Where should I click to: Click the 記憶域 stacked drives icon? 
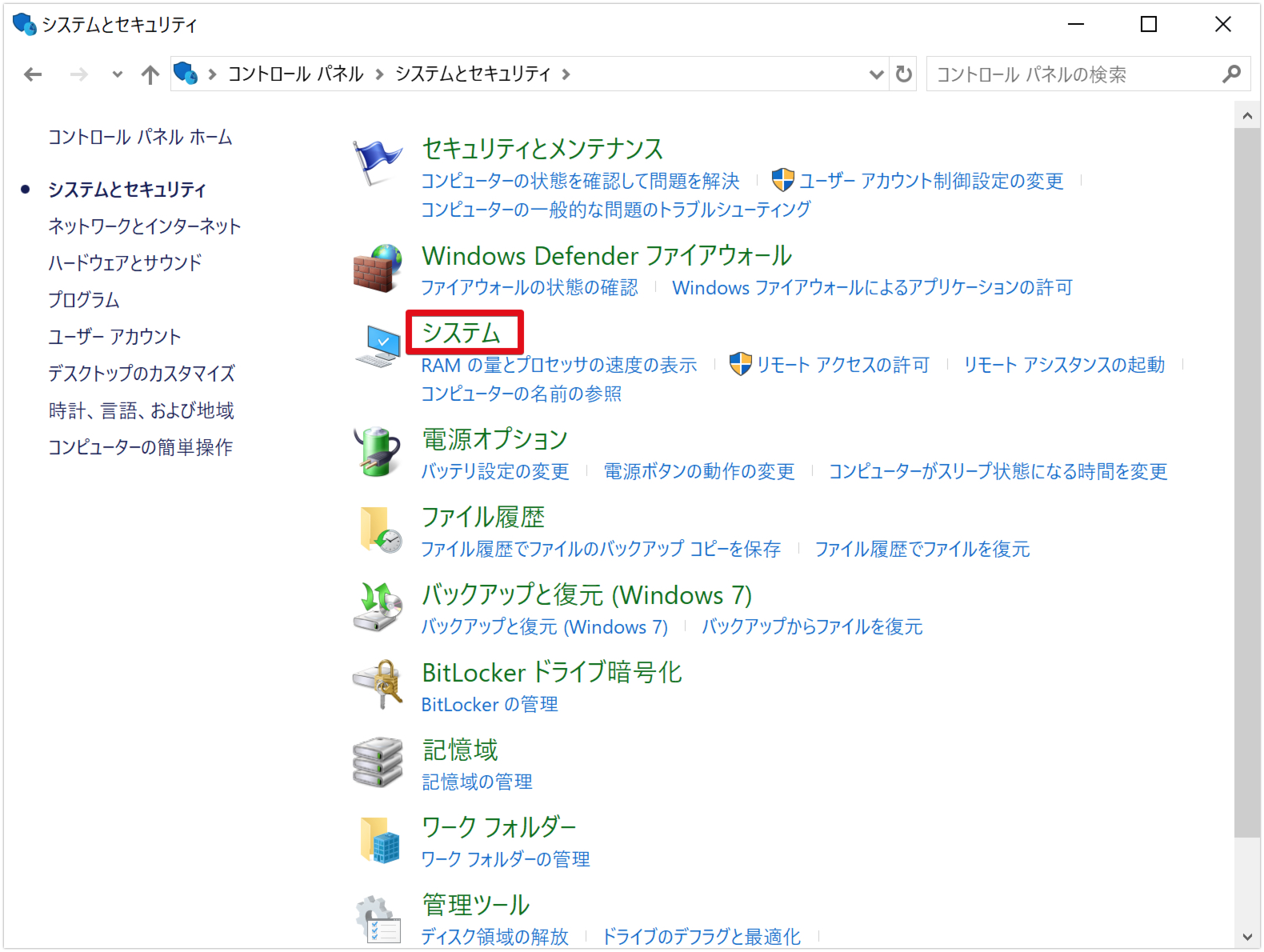[378, 762]
